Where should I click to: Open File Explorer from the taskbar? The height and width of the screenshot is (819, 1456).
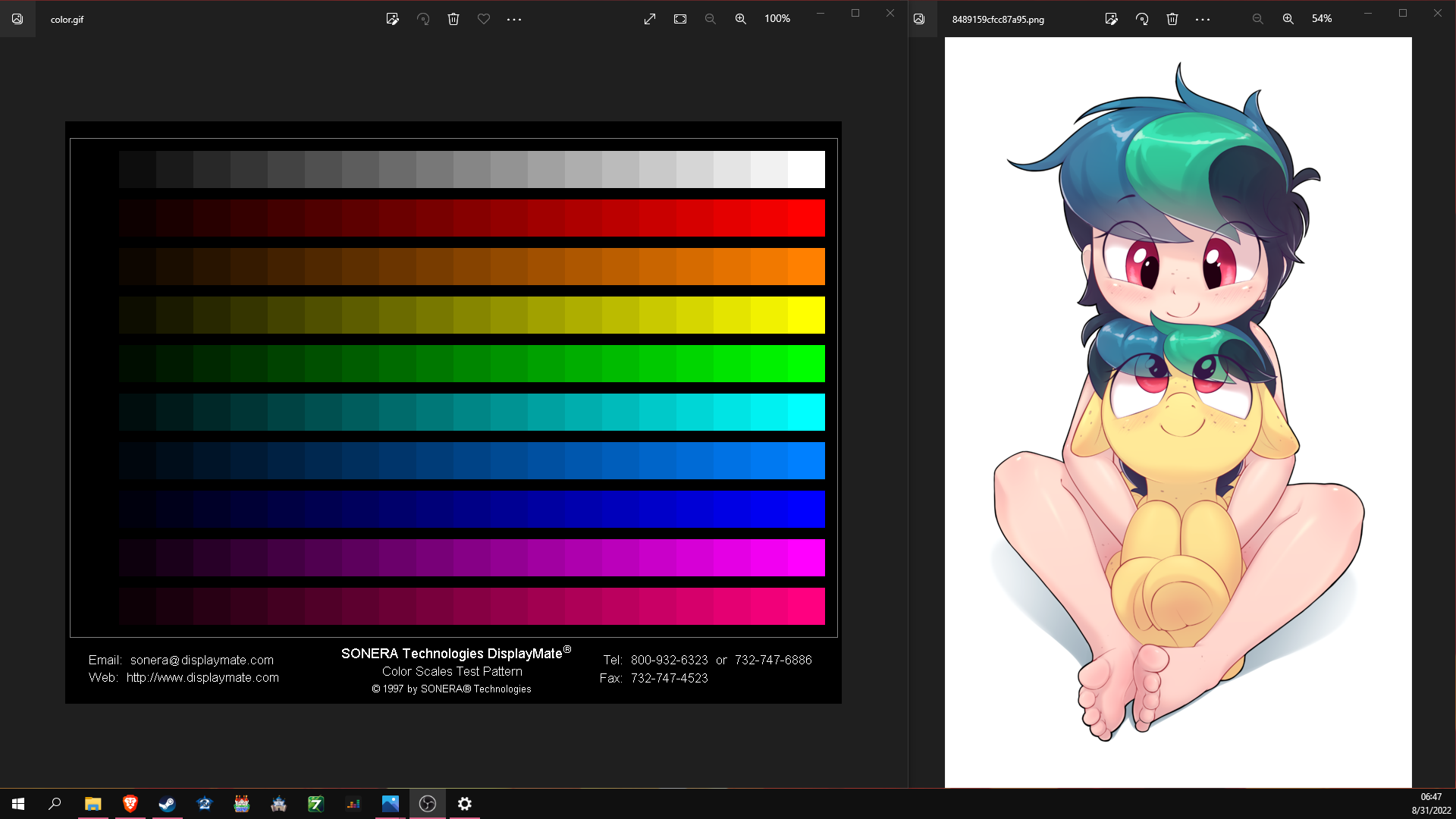pos(93,804)
